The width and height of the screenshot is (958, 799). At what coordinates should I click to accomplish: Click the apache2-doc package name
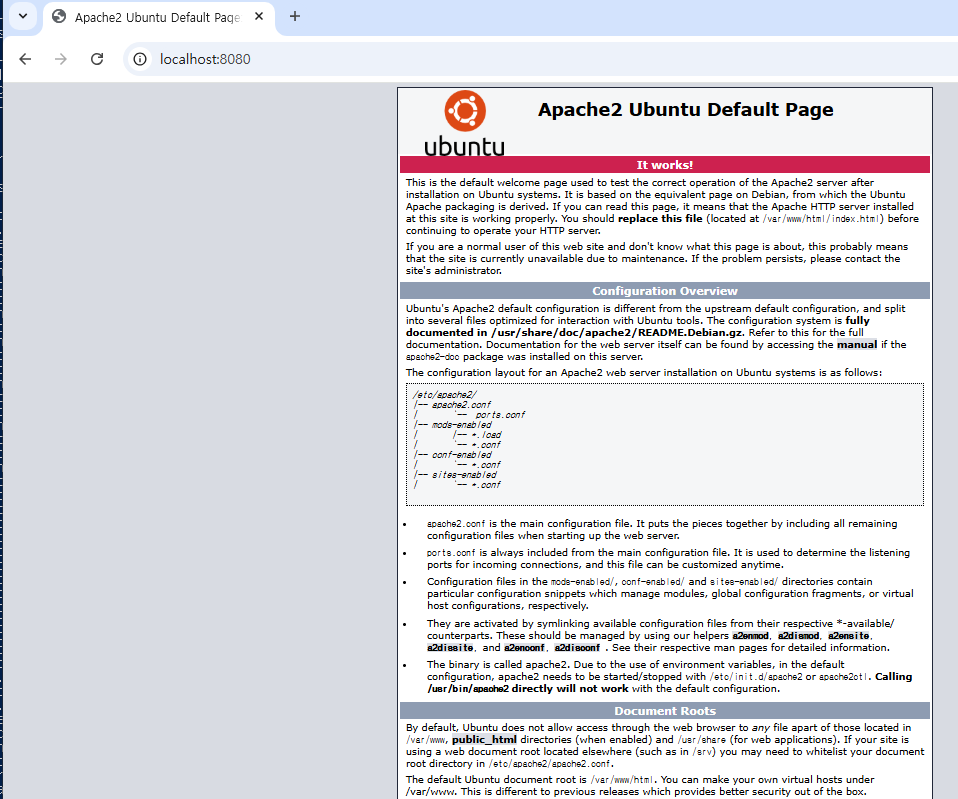[x=432, y=357]
